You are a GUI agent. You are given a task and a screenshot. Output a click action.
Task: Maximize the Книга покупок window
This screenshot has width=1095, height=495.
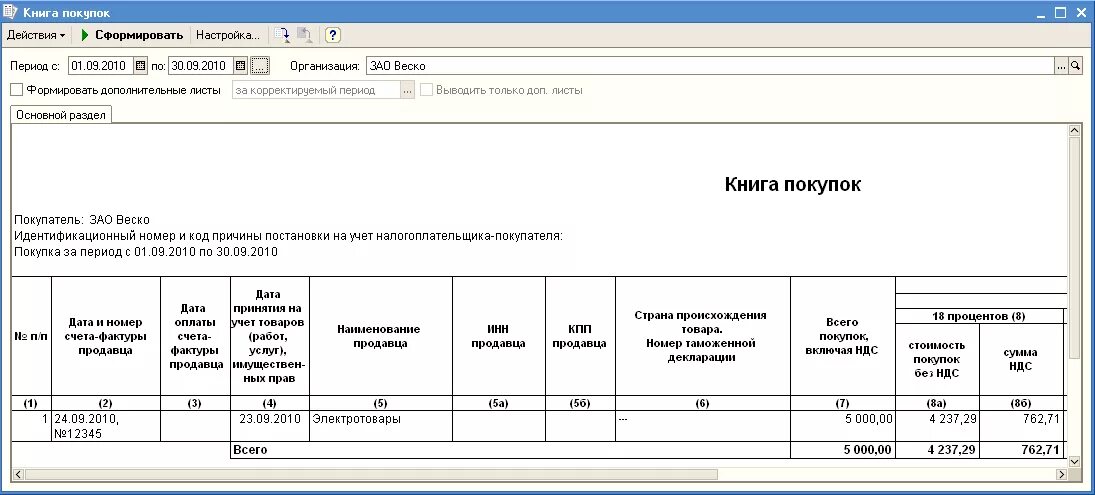pos(1061,13)
